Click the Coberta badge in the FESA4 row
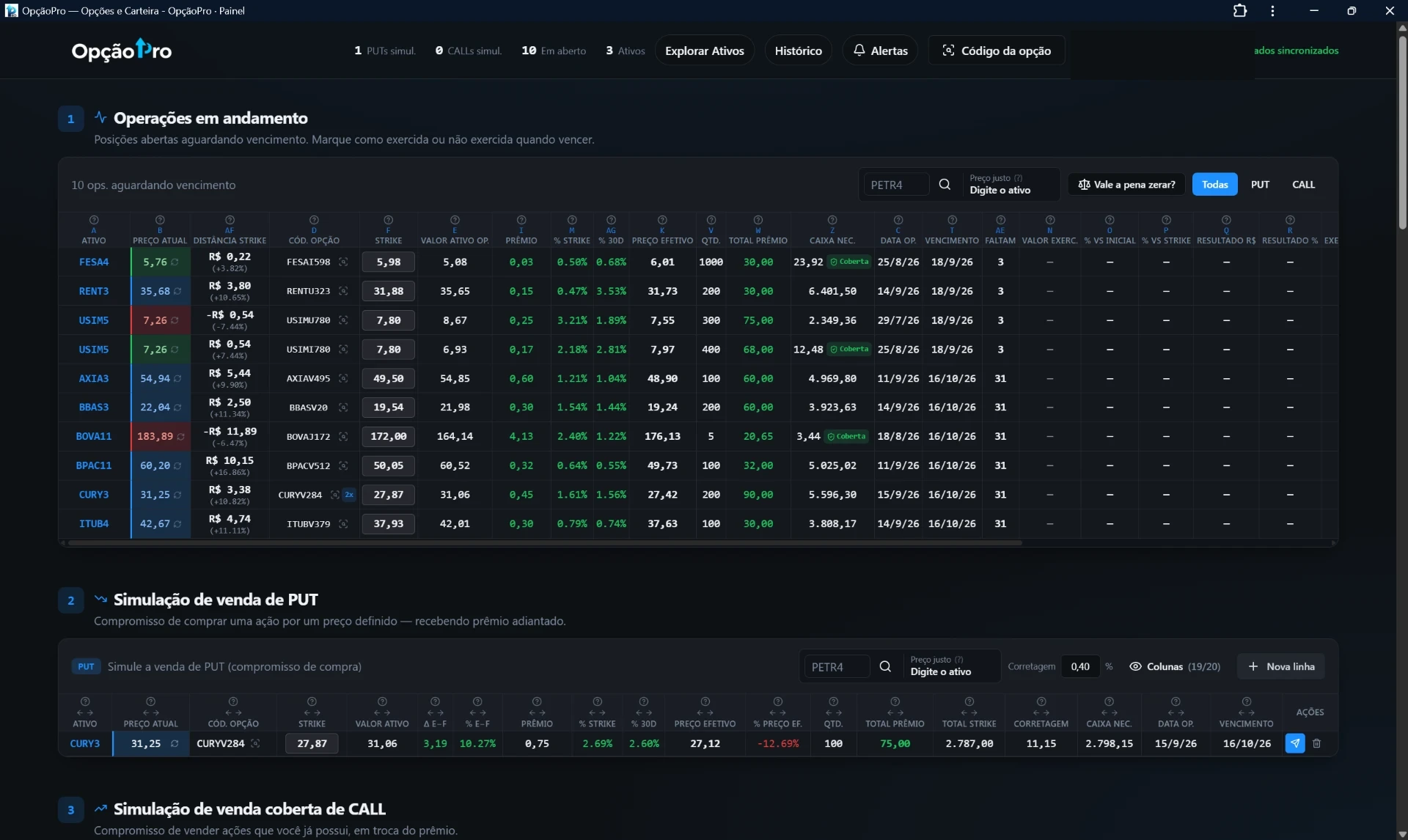Viewport: 1408px width, 840px height. click(x=849, y=262)
